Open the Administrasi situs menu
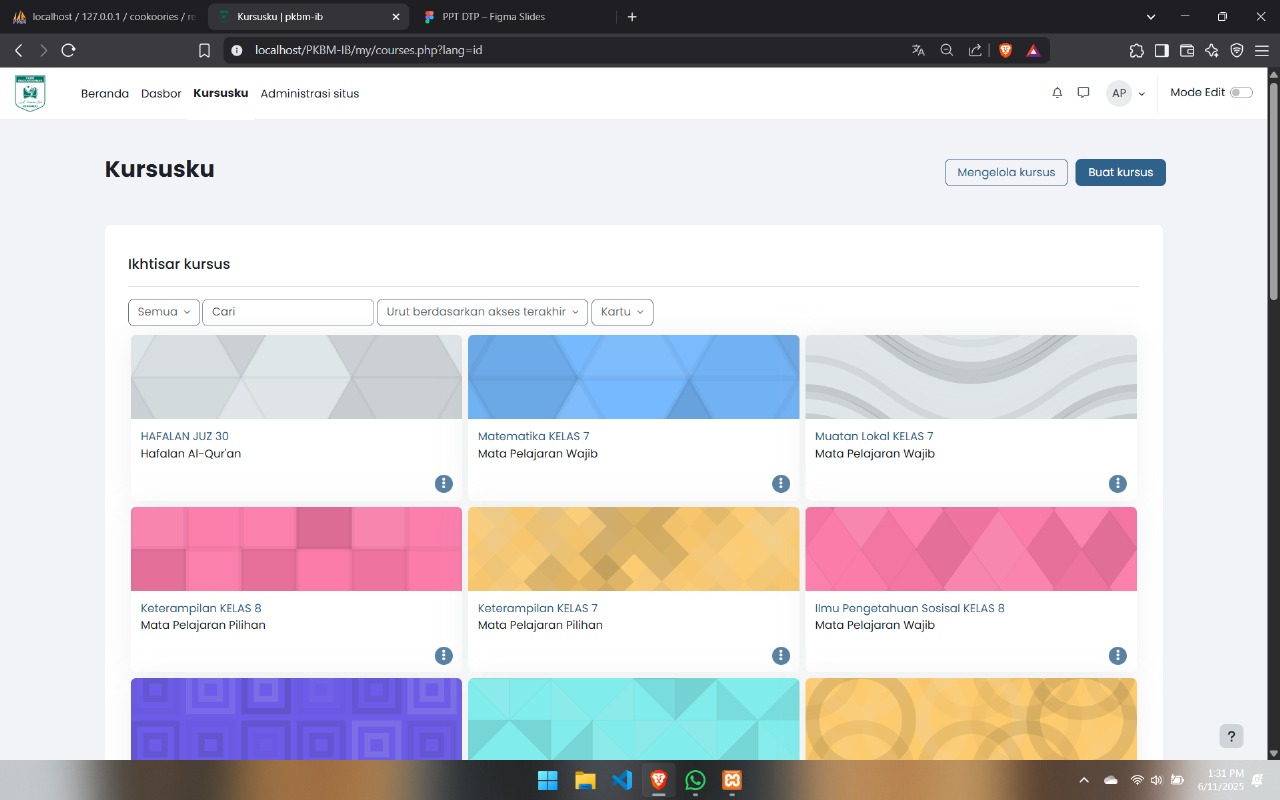 [x=310, y=93]
